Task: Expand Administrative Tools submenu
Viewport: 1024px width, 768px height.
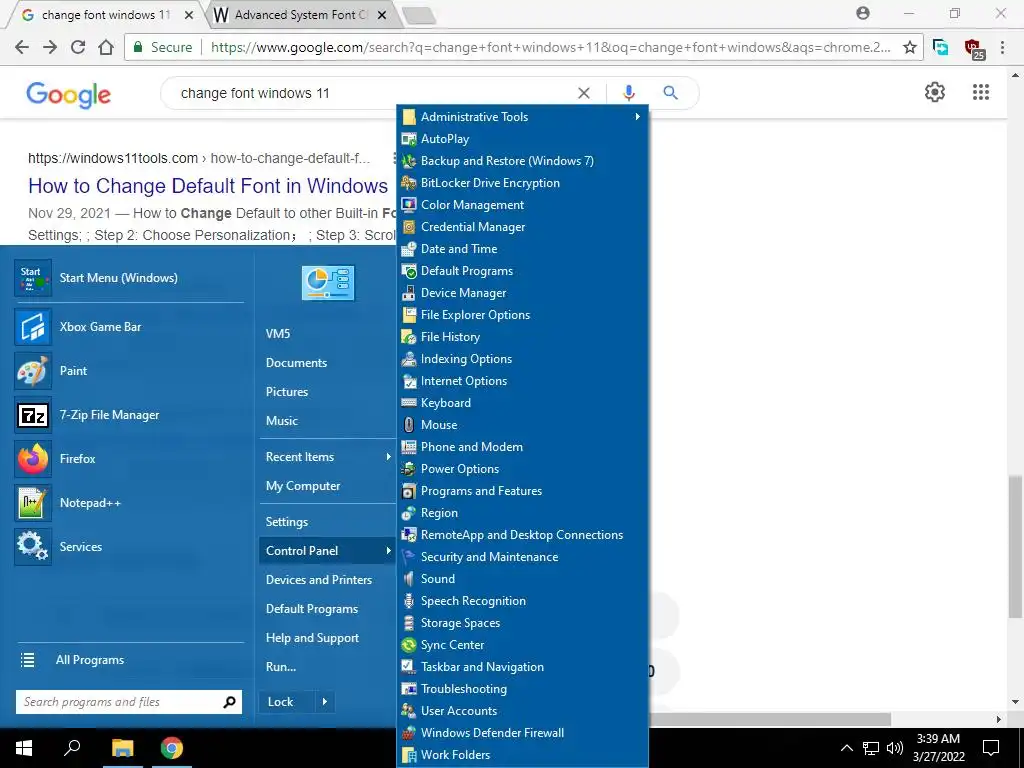Action: pos(522,117)
